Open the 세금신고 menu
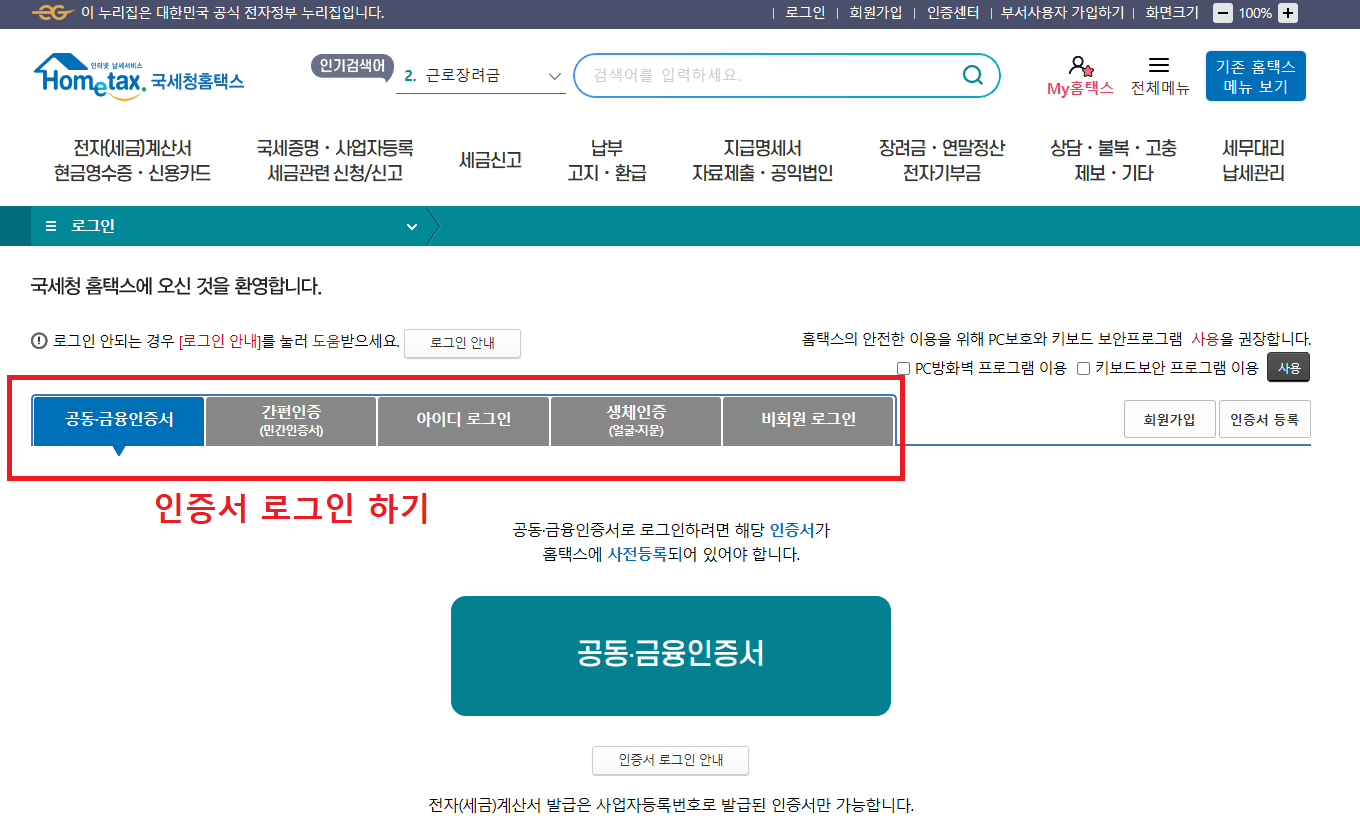1360x834 pixels. click(x=491, y=160)
